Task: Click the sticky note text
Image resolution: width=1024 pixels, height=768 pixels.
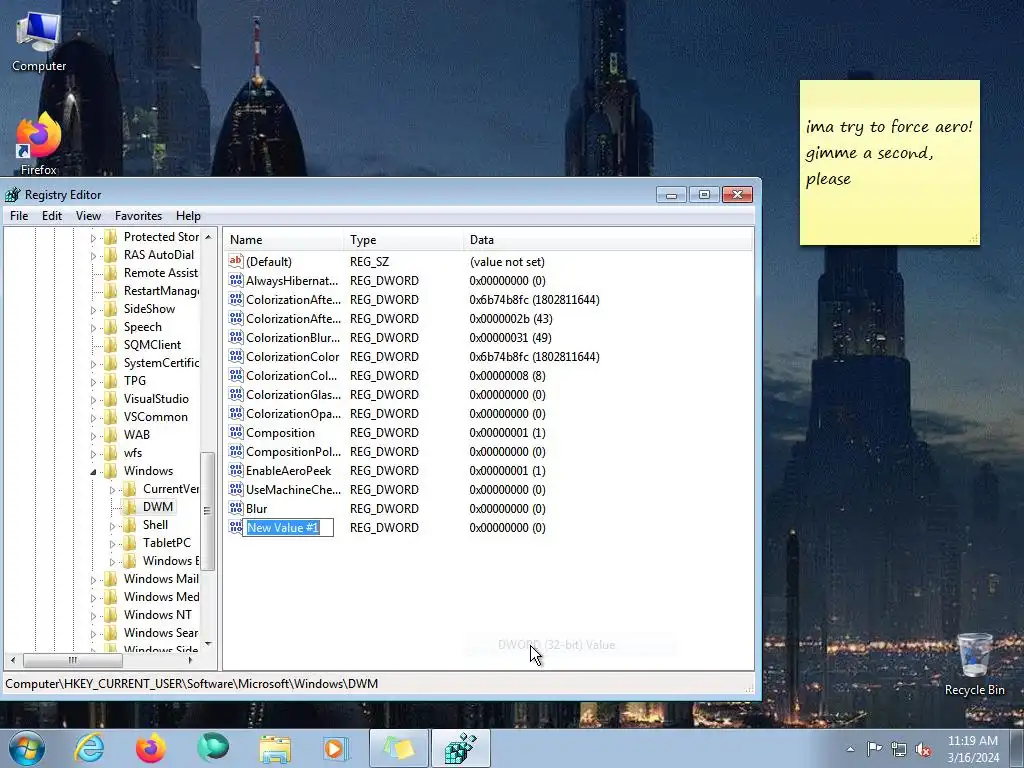Action: [x=888, y=152]
